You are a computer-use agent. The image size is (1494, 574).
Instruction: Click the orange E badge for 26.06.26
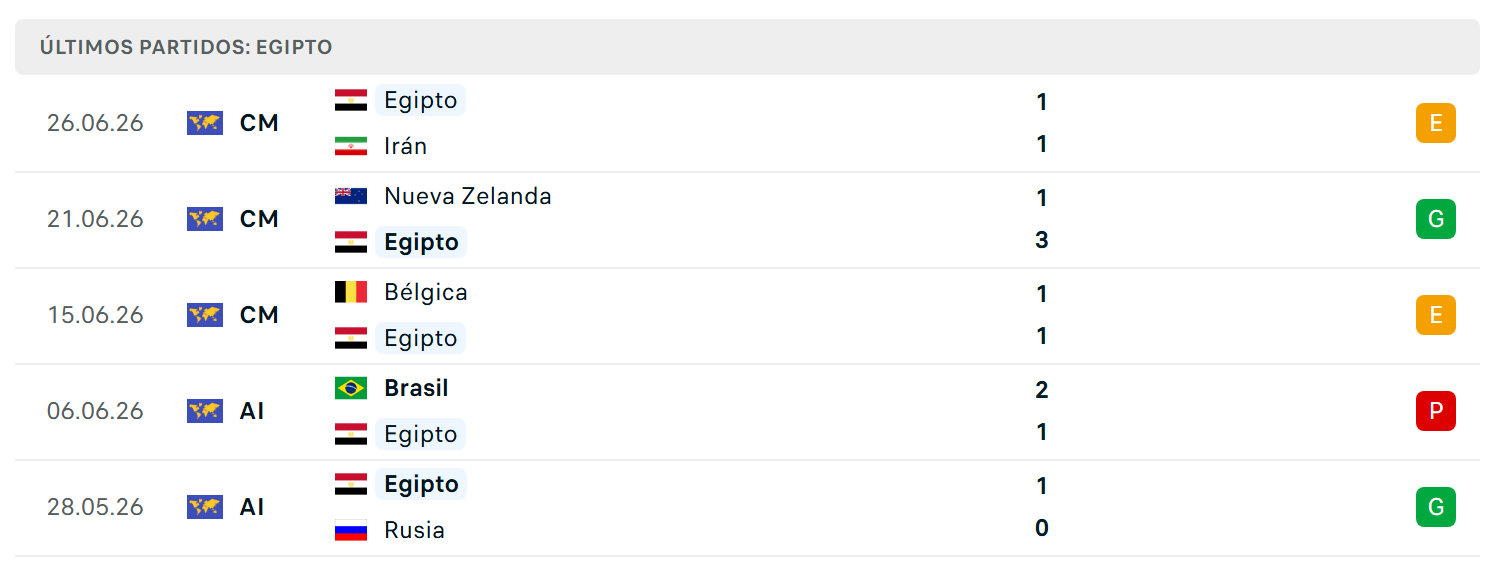coord(1436,123)
